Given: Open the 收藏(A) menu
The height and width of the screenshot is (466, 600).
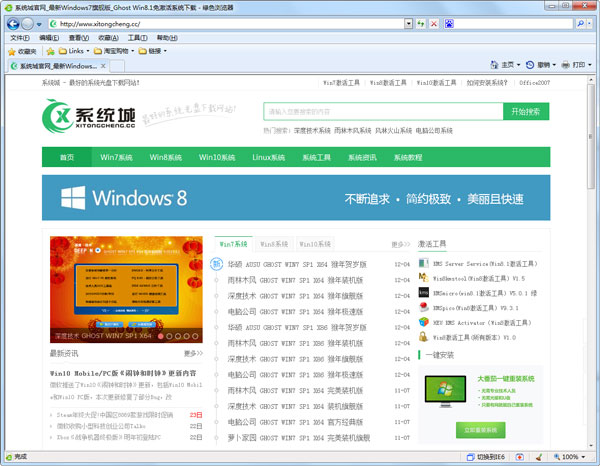Looking at the screenshot, I should (x=108, y=38).
